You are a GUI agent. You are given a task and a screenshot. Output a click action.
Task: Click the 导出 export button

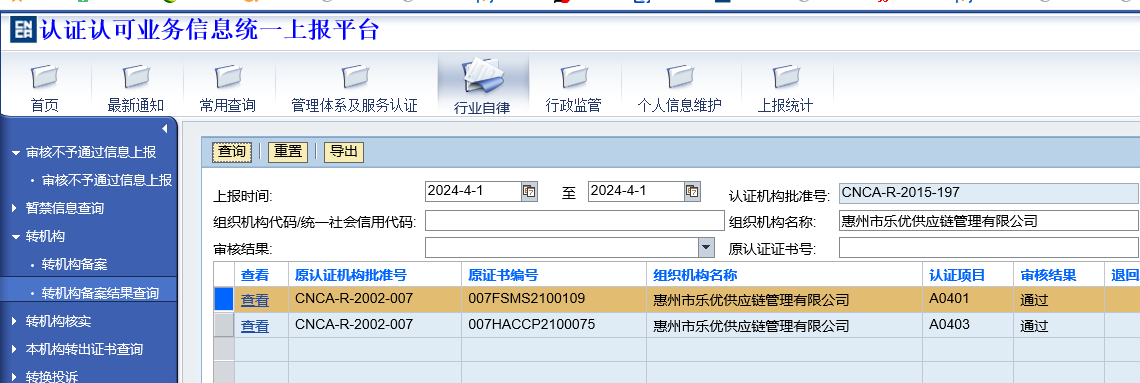click(x=344, y=152)
